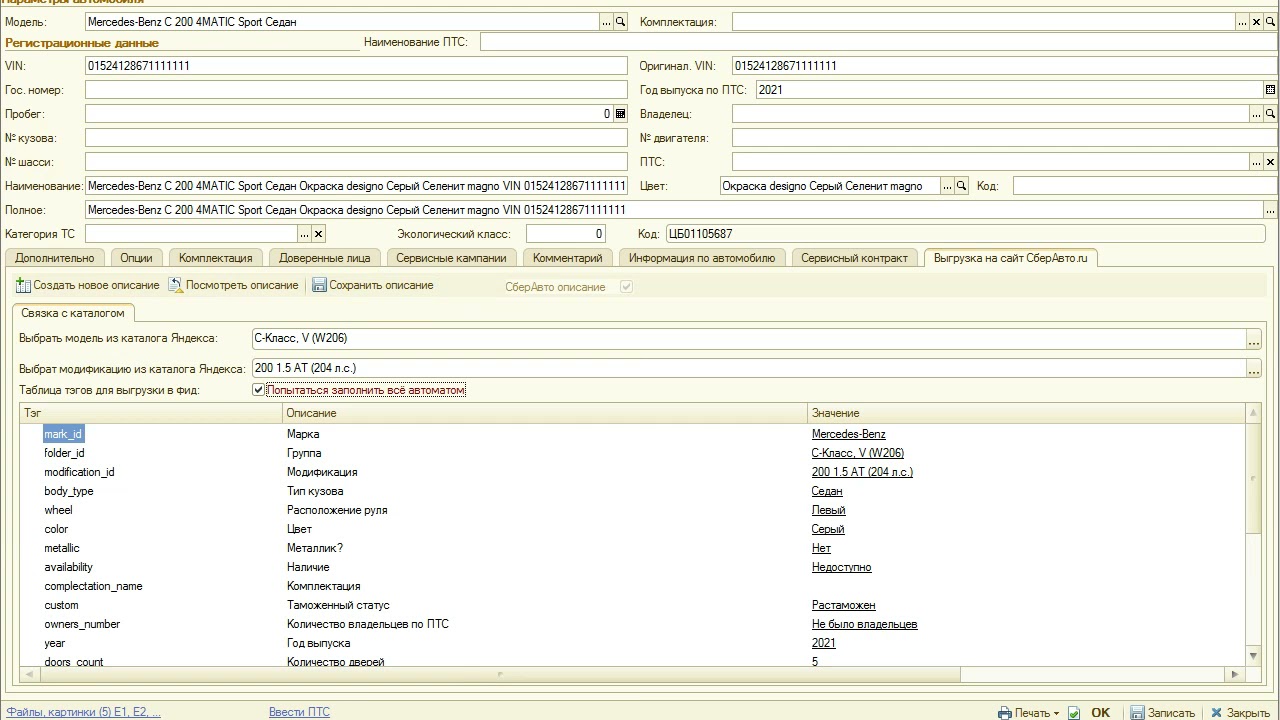The height and width of the screenshot is (720, 1280).
Task: Click magnifier icon beside Цвет field
Action: 961,186
